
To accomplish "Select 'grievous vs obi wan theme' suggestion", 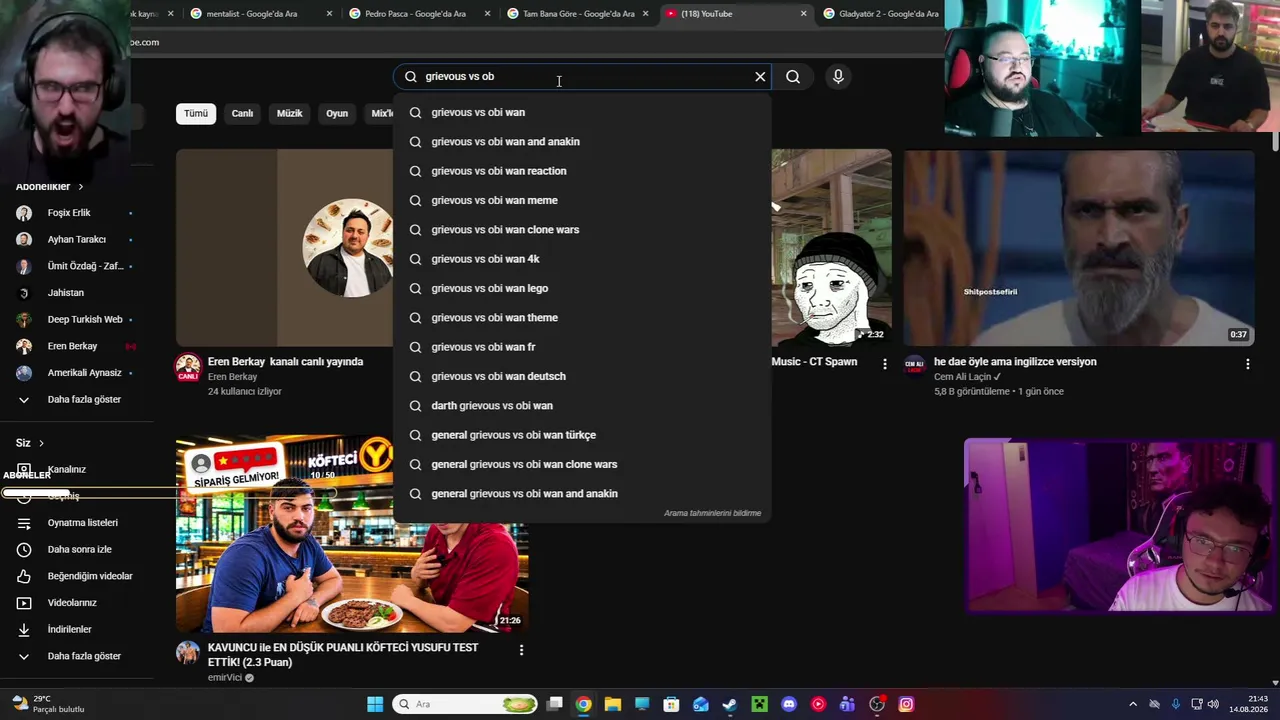I will (x=582, y=318).
